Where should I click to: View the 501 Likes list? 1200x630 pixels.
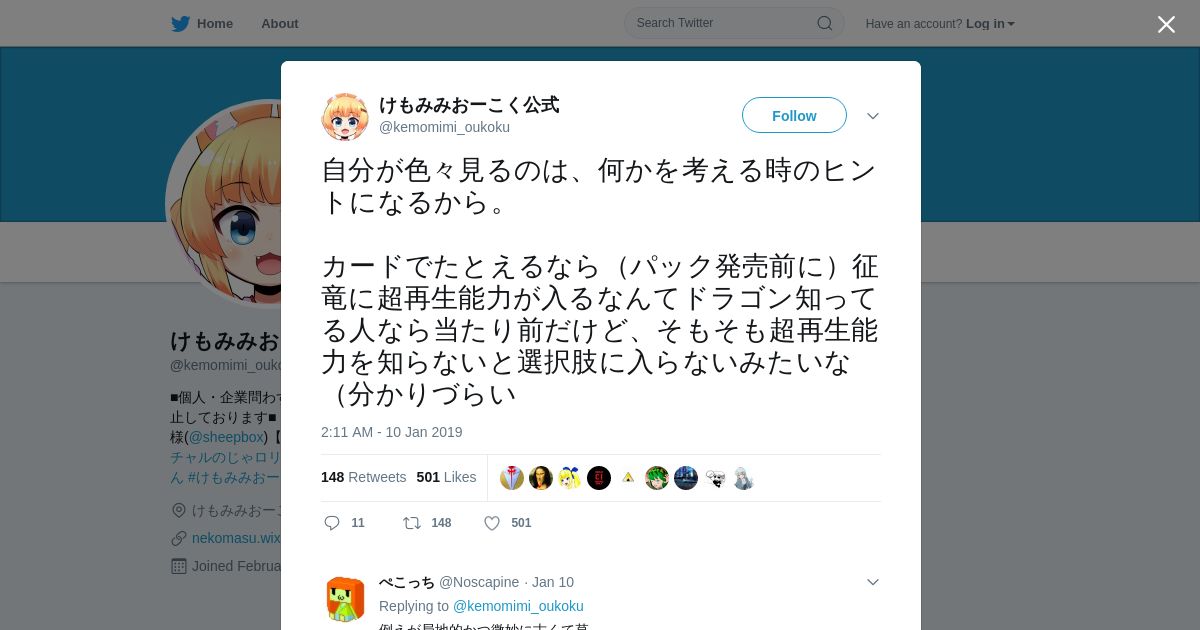point(446,477)
